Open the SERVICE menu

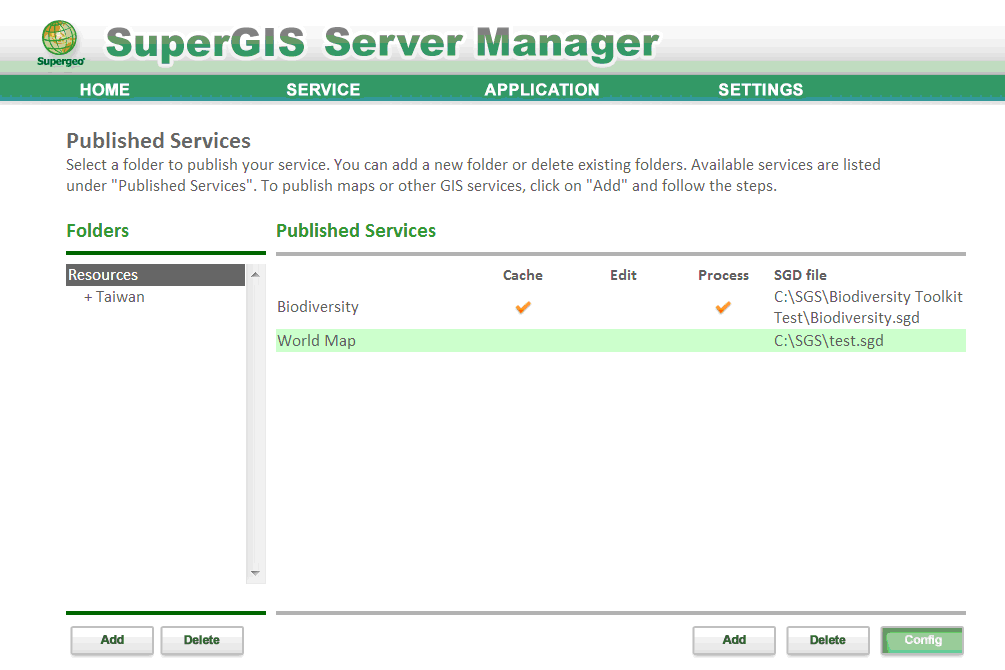coord(323,89)
